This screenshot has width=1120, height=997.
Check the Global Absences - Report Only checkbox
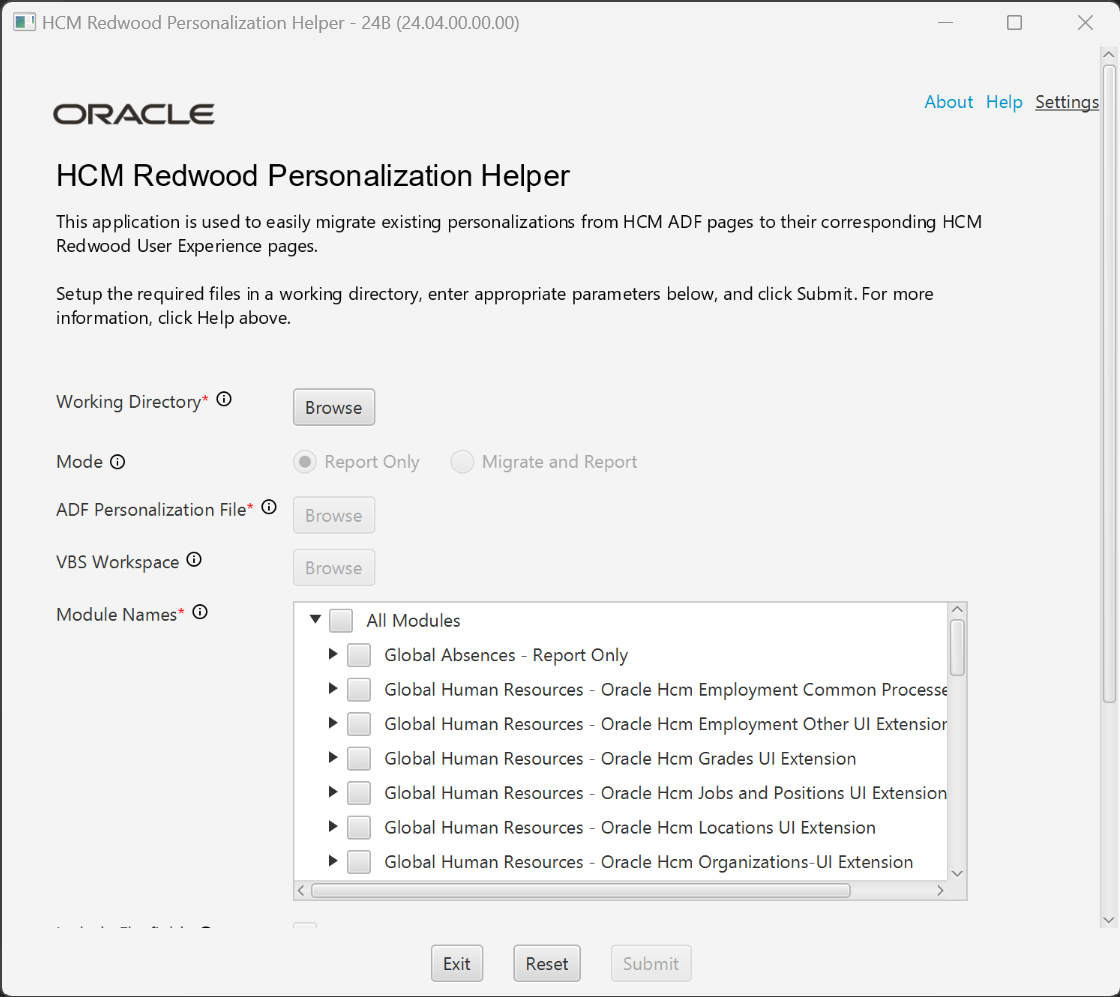click(358, 654)
